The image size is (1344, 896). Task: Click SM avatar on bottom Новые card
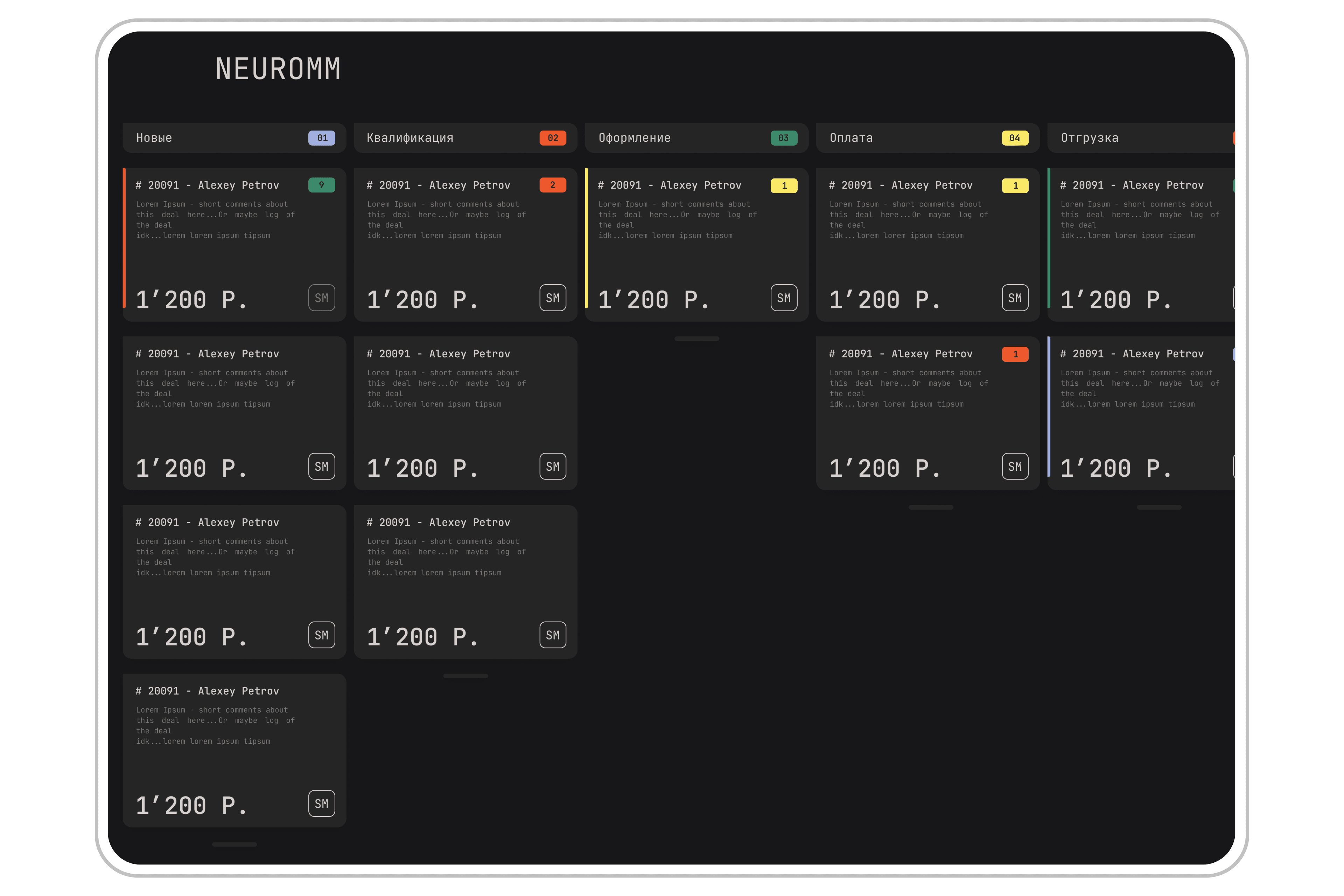coord(322,804)
